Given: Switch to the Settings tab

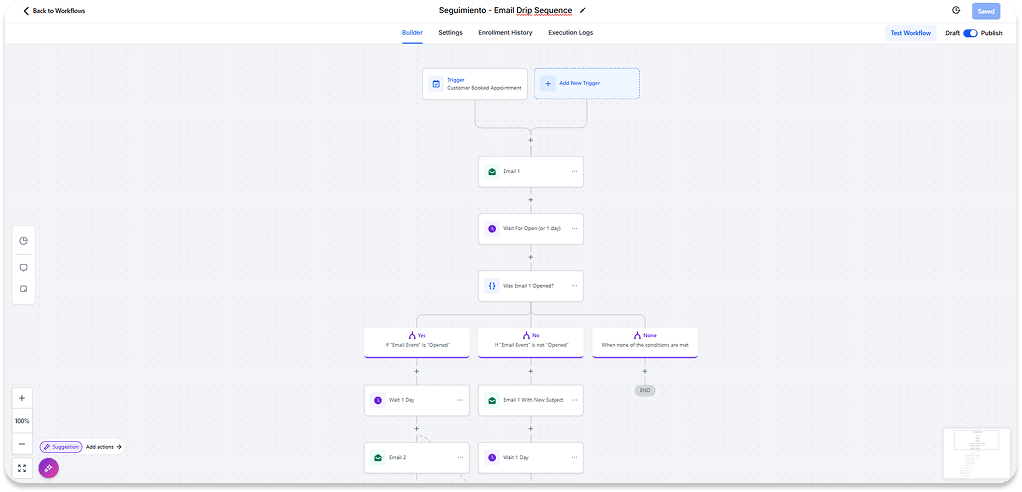Looking at the screenshot, I should [450, 33].
